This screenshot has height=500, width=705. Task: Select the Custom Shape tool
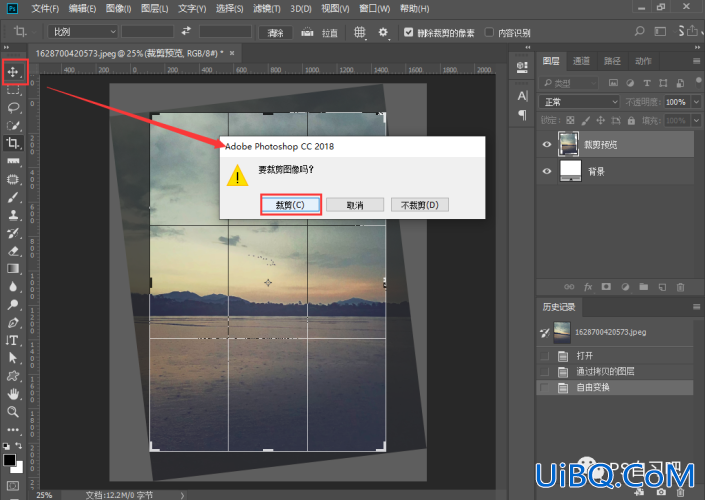click(13, 376)
